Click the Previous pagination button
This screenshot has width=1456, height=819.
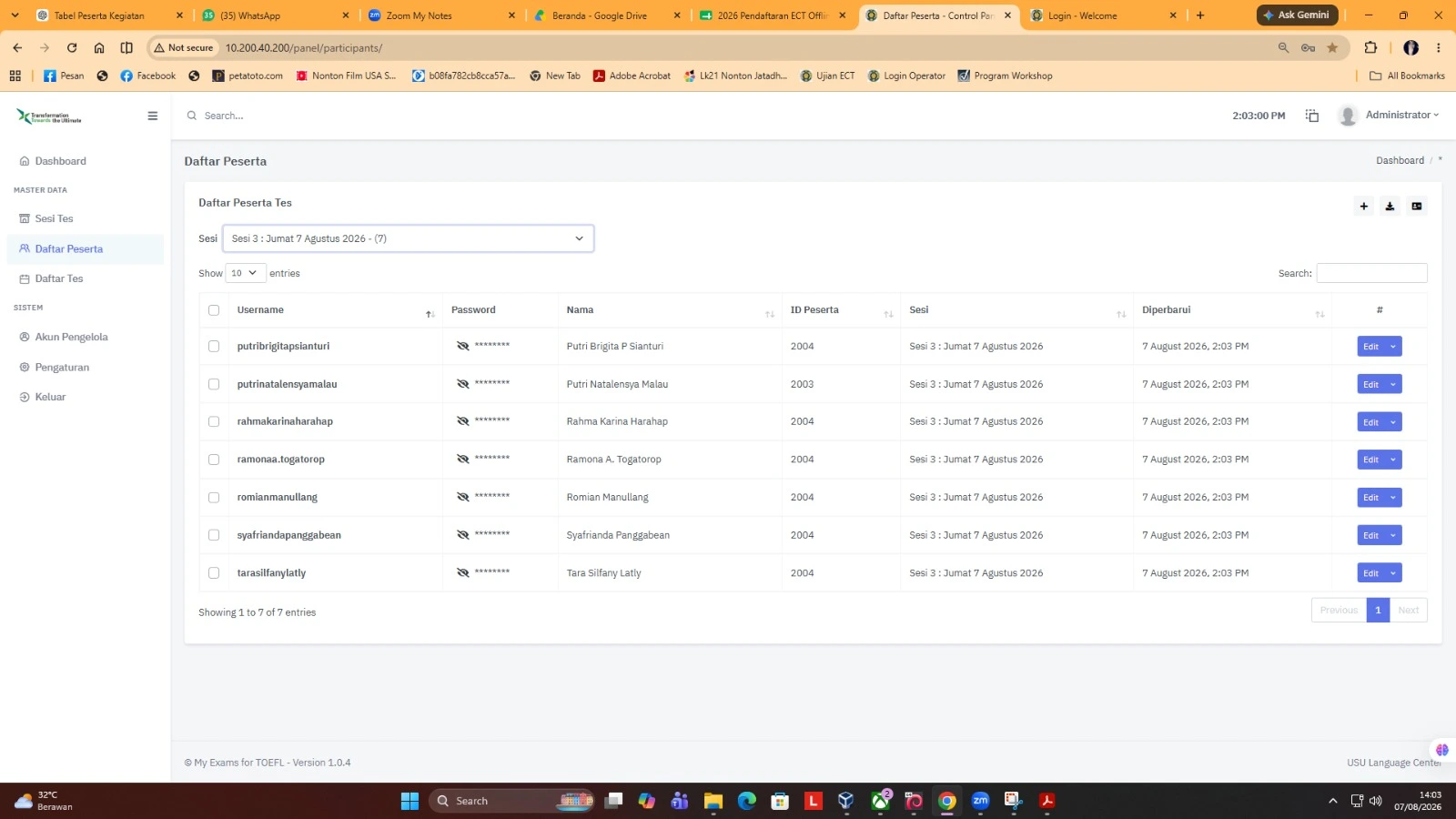point(1339,611)
